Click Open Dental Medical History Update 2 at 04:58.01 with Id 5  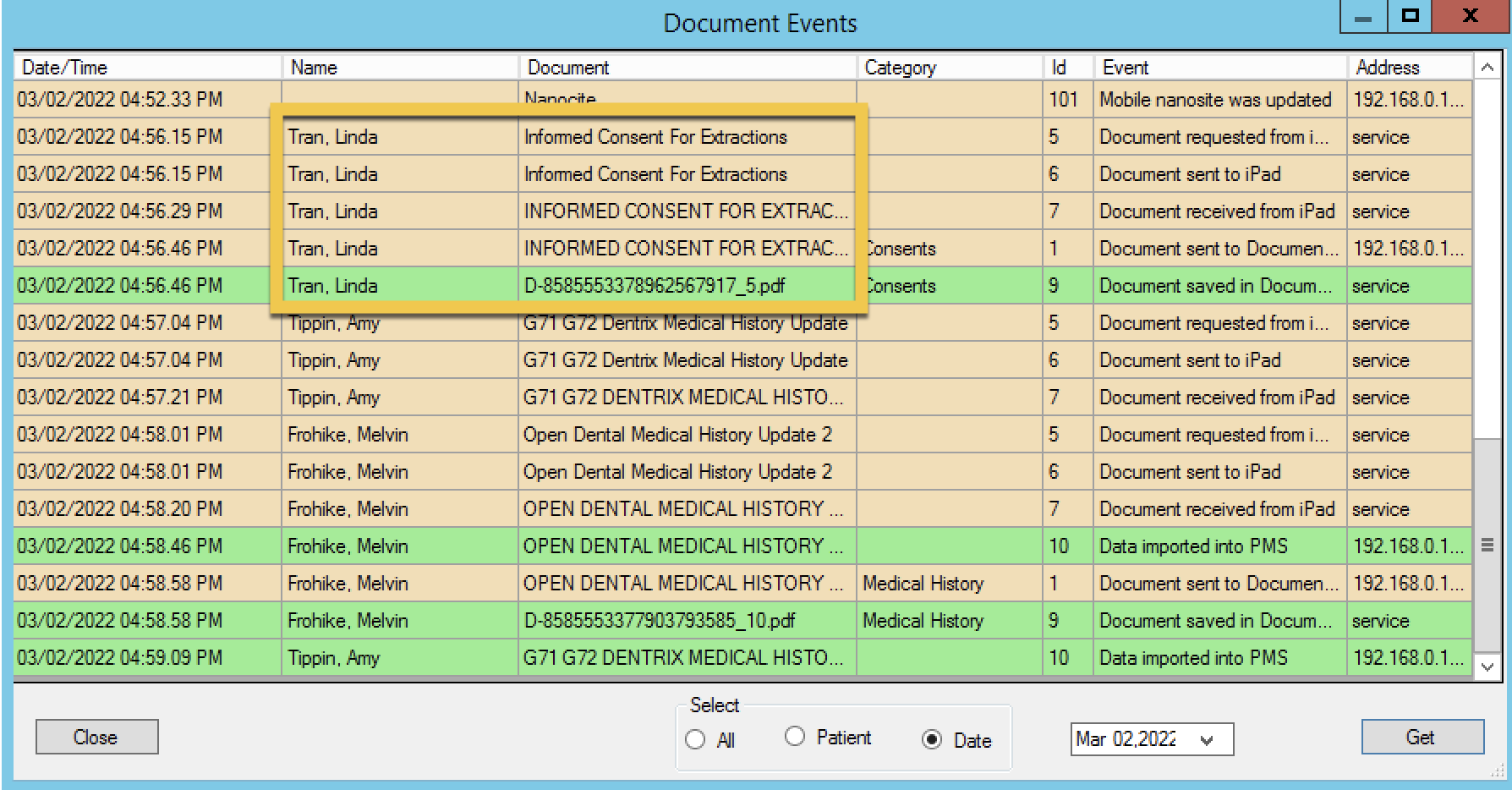(677, 435)
